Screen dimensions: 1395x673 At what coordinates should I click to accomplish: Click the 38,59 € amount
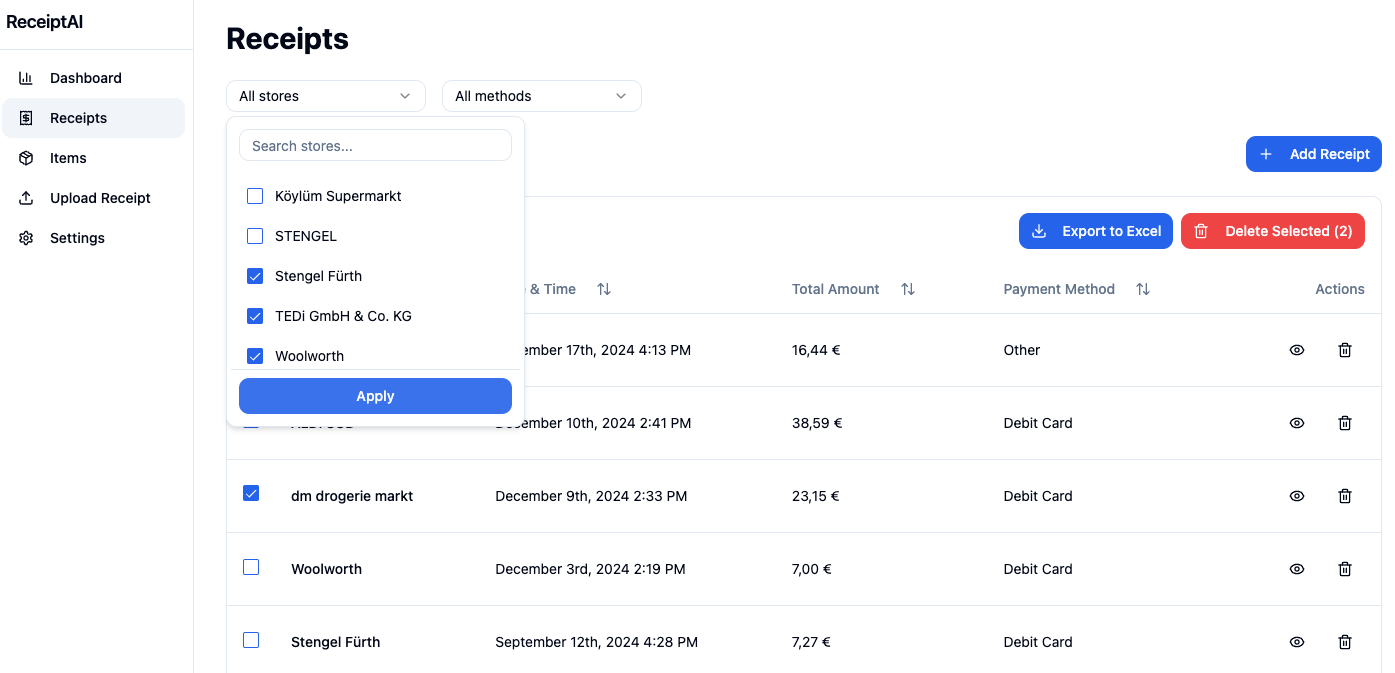817,423
